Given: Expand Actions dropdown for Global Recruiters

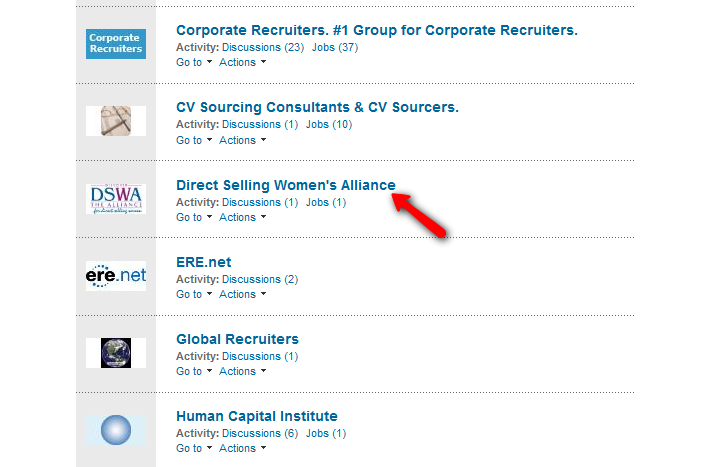Looking at the screenshot, I should (x=243, y=371).
